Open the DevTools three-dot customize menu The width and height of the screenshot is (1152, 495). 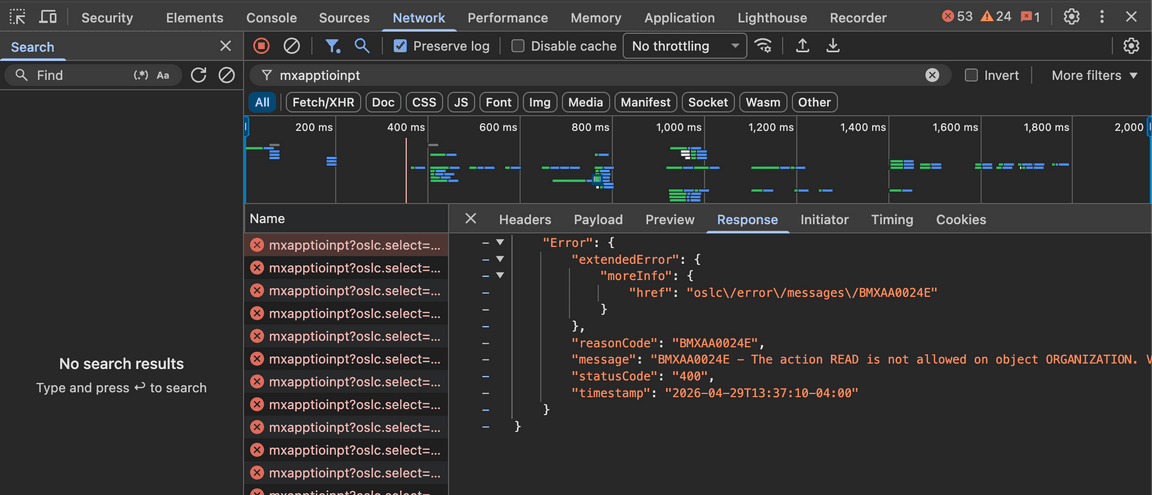tap(1102, 17)
